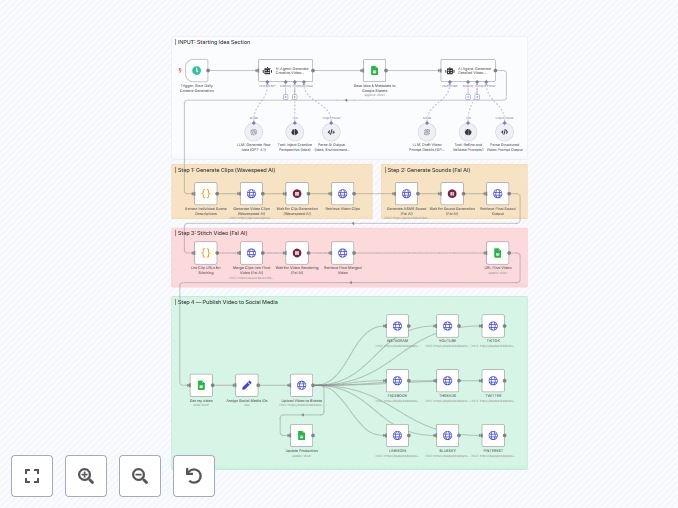
Task: Click Step 3 Stitch Video (Fal AI) title
Action: (x=212, y=233)
